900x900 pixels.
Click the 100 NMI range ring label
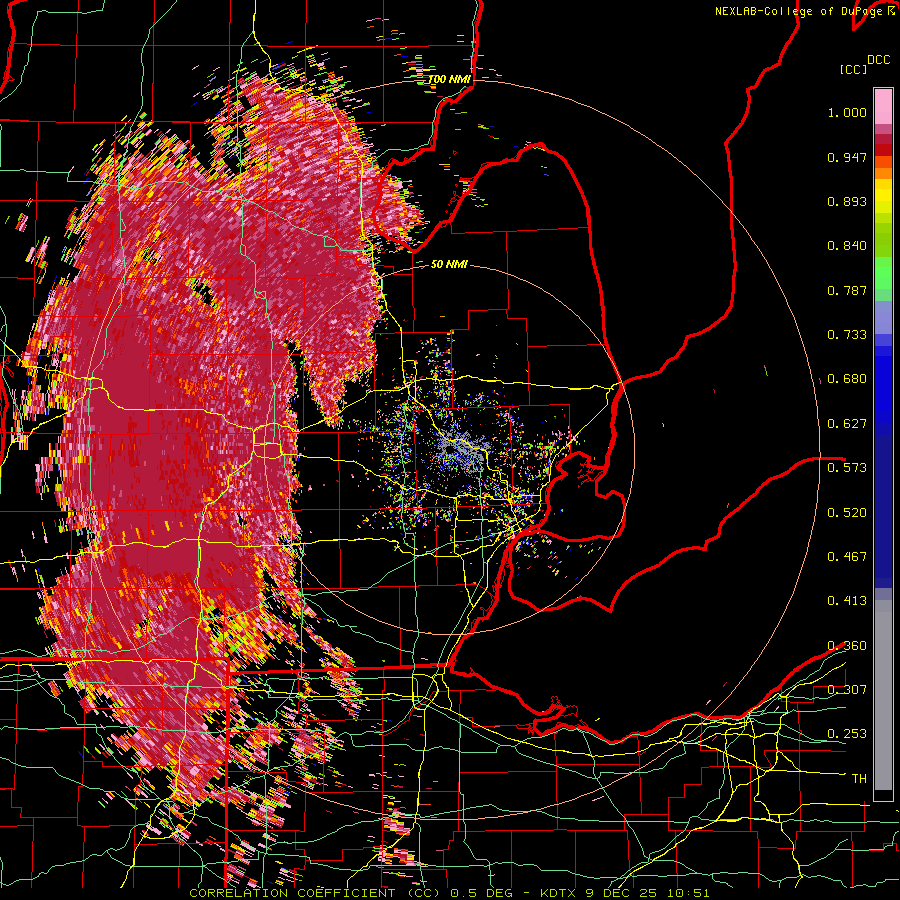449,79
